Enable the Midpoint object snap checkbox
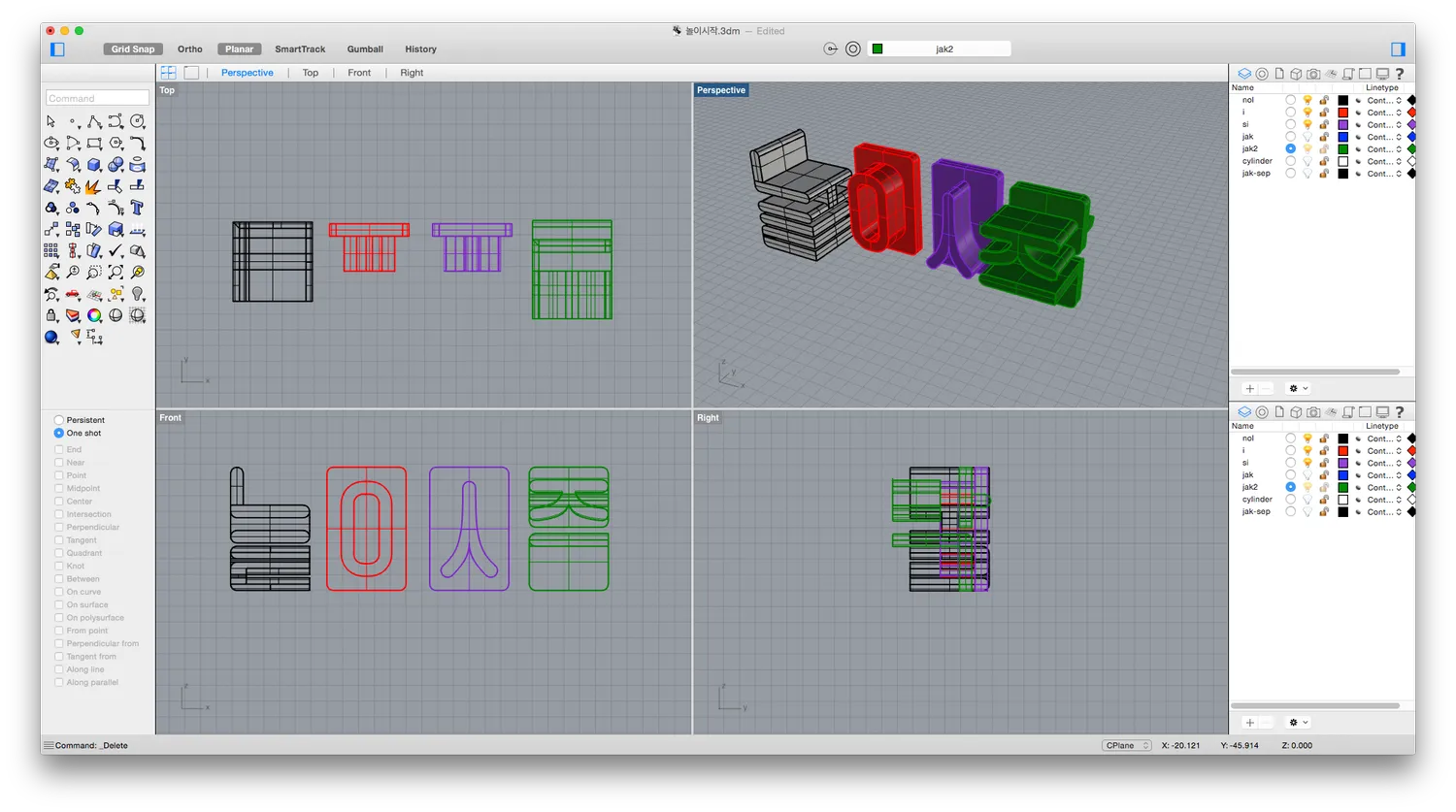The image size is (1456, 812). coord(59,488)
